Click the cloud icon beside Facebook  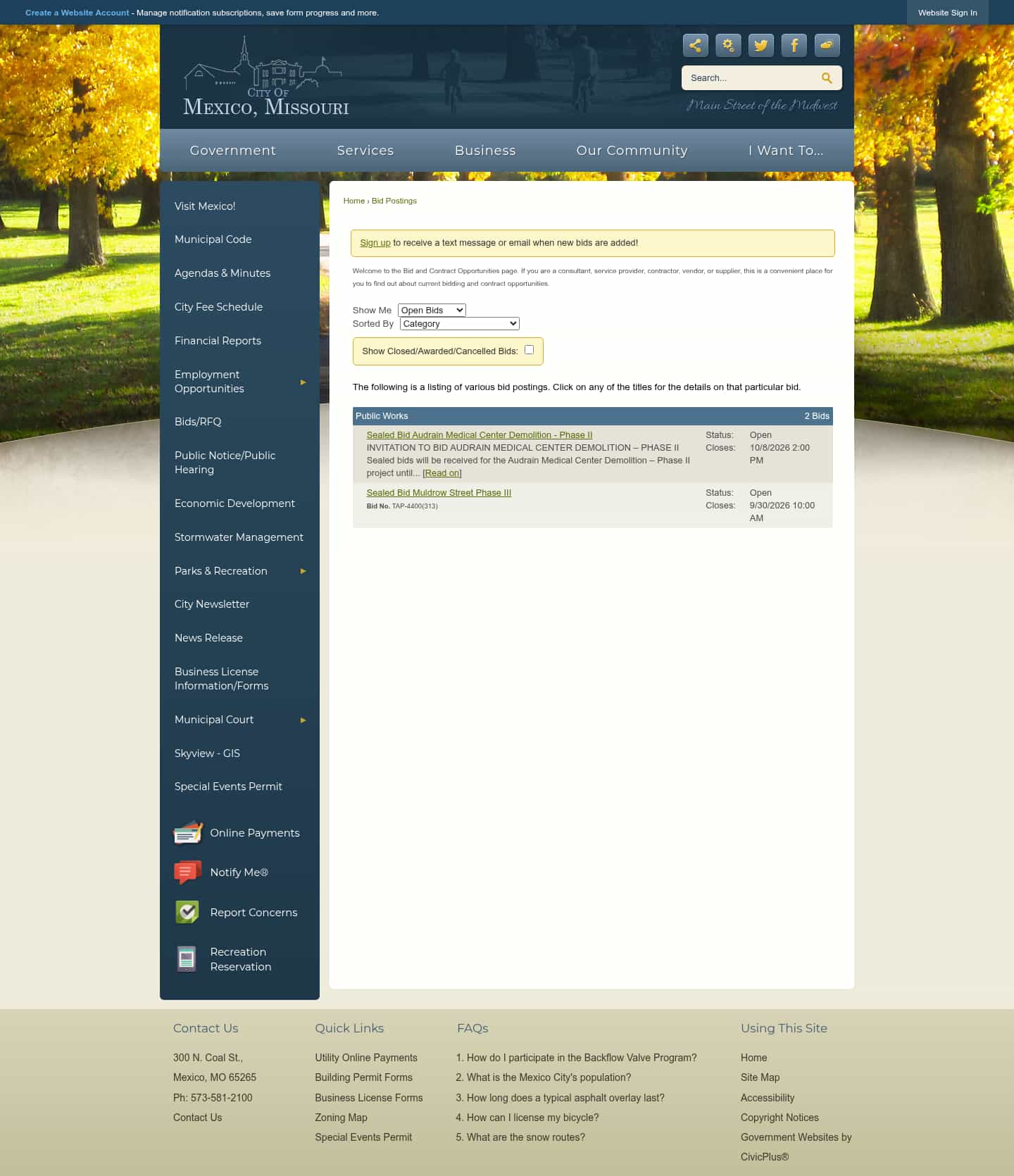[827, 46]
